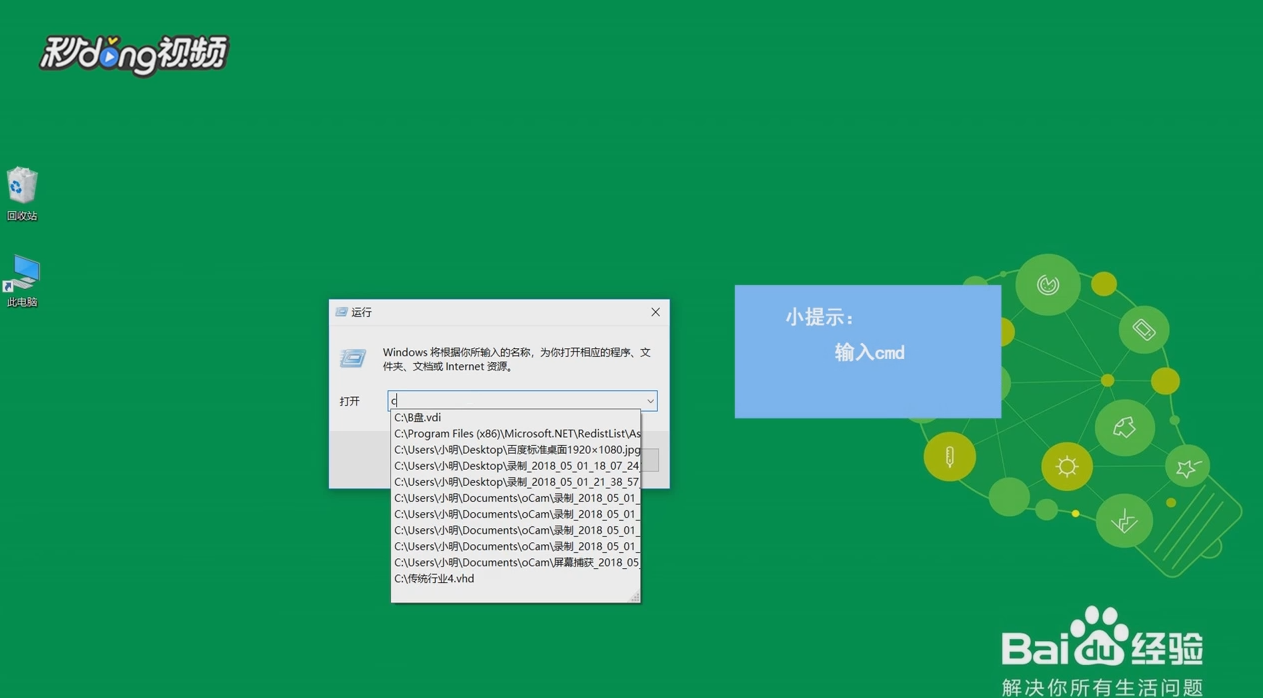Close the 运行 Run dialog
Viewport: 1263px width, 698px height.
point(655,312)
